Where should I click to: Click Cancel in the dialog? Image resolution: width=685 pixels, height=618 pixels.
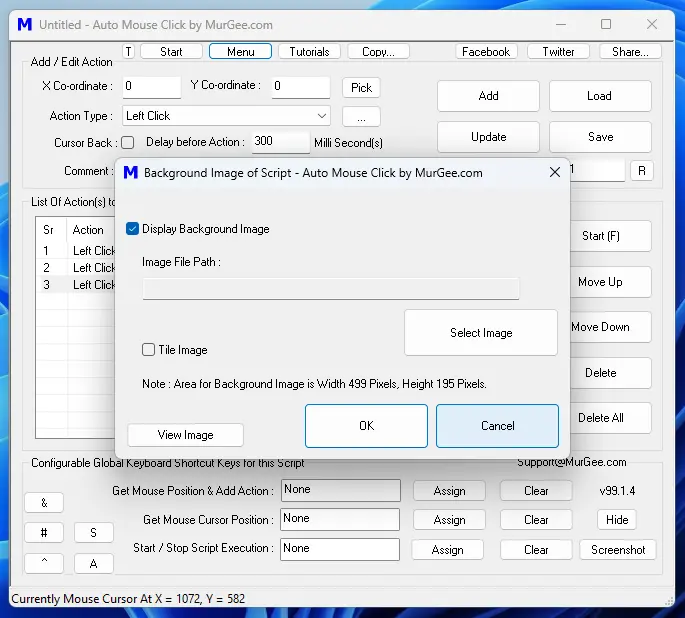coord(497,426)
